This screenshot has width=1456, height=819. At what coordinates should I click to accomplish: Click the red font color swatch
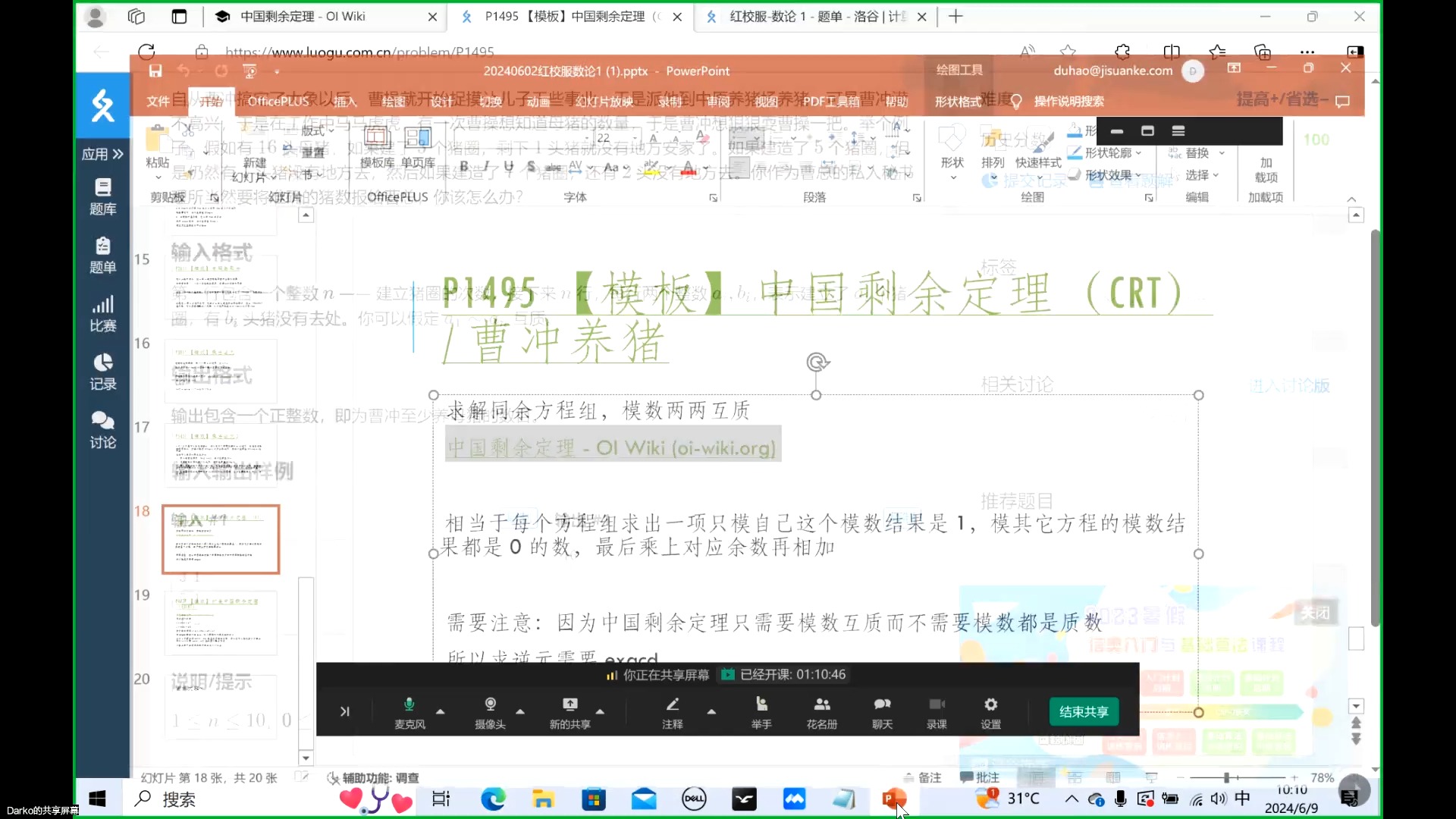[x=689, y=168]
